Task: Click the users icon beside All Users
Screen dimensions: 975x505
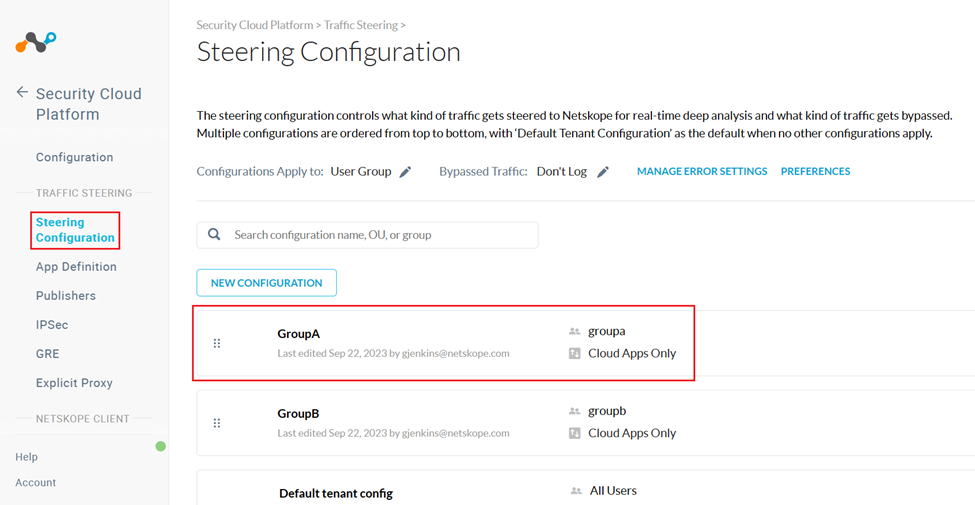Action: [576, 491]
